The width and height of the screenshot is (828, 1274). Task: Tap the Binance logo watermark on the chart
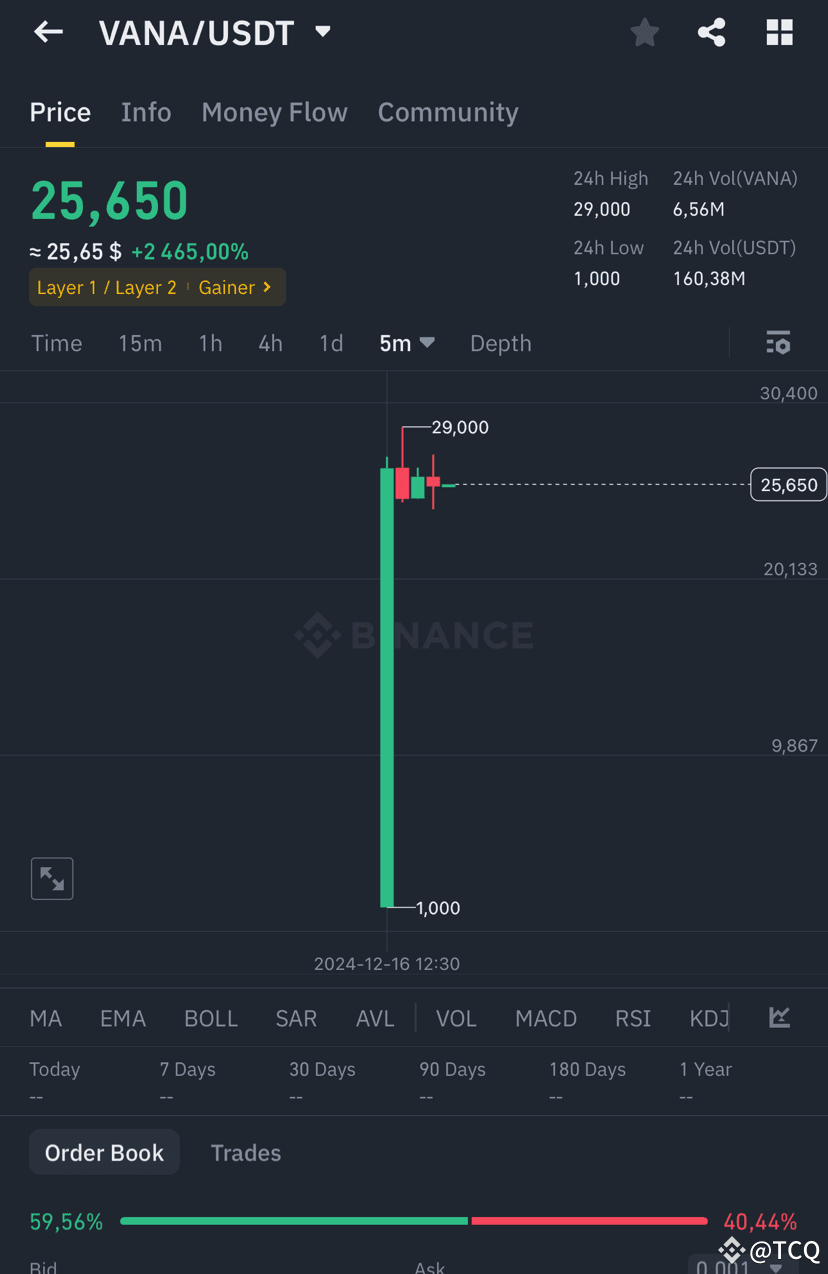[414, 634]
